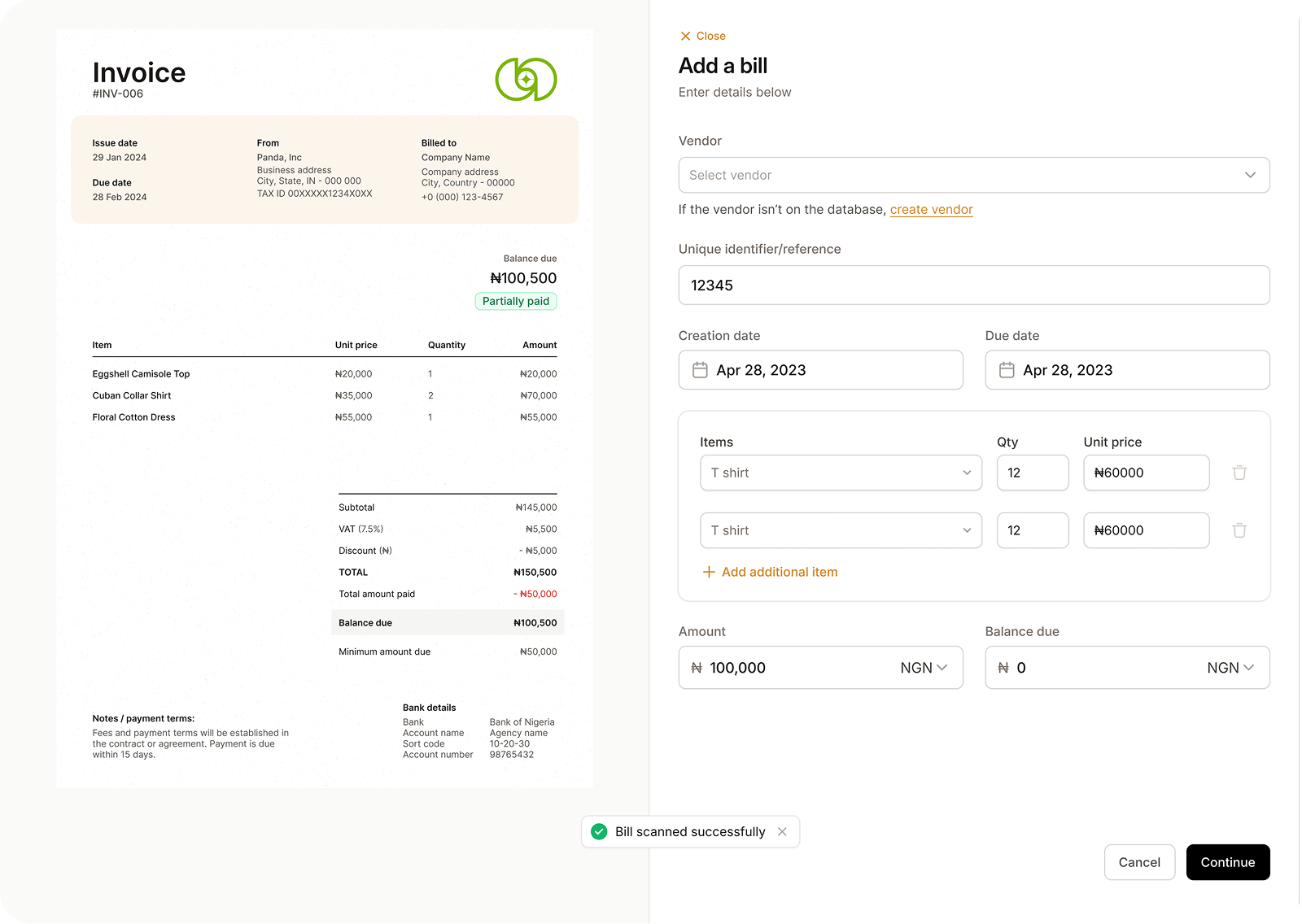Focus the Unique identifier/reference field
This screenshot has width=1302, height=924.
pos(973,285)
